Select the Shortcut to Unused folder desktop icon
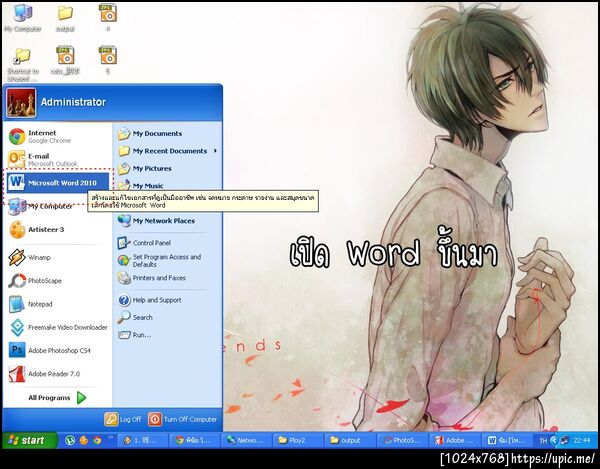Image resolution: width=600 pixels, height=469 pixels. pos(23,64)
